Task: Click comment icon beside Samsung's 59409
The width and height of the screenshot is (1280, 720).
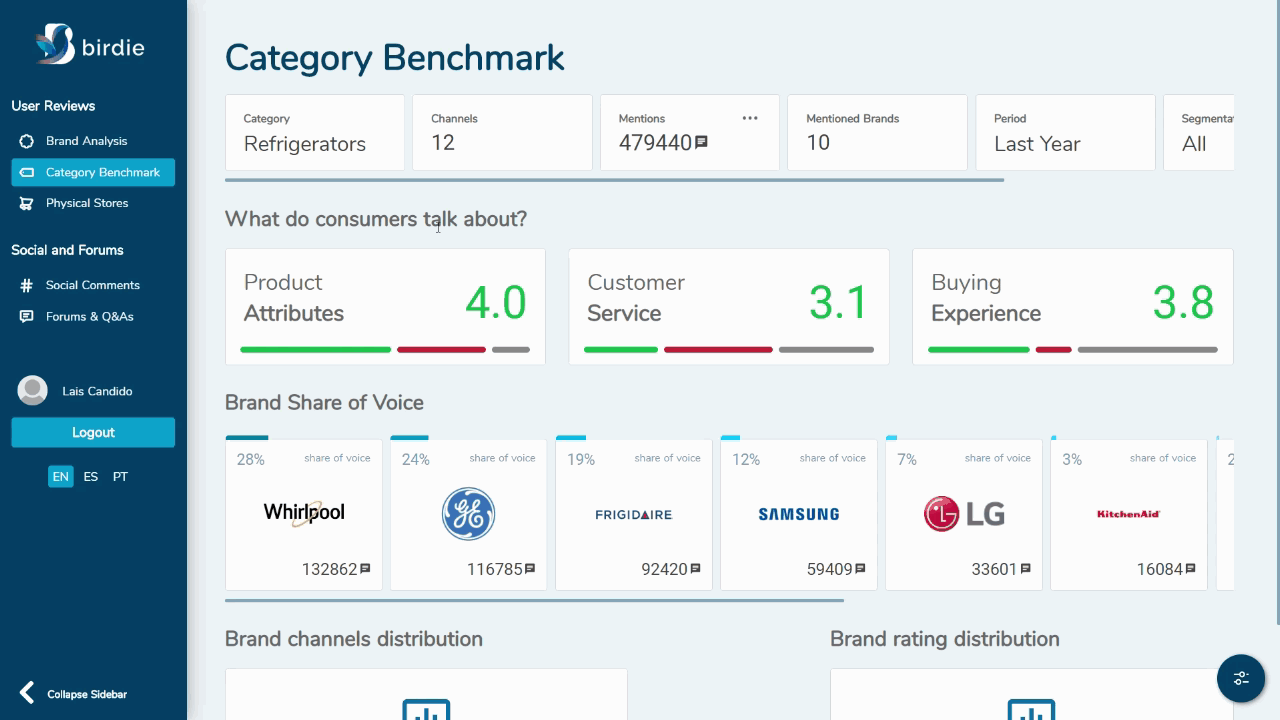Action: [x=860, y=569]
